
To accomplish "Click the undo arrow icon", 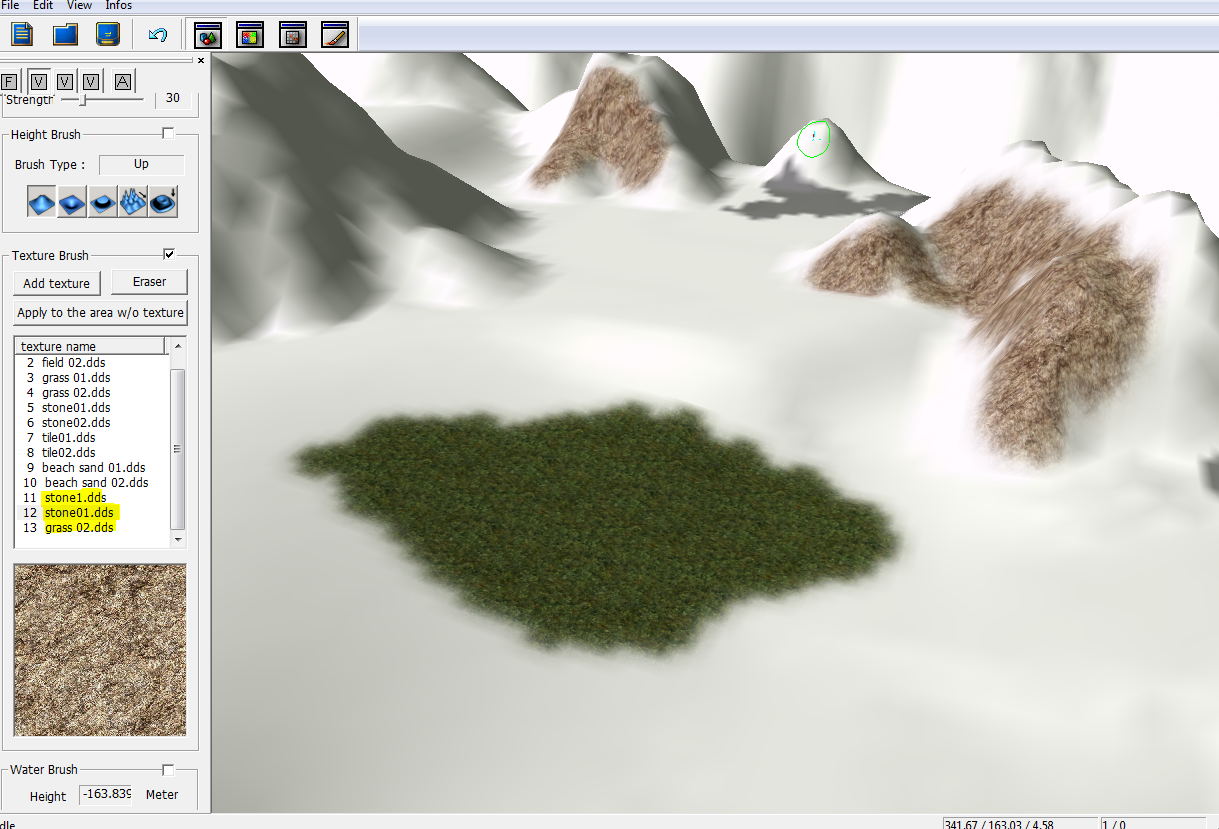I will tap(157, 35).
